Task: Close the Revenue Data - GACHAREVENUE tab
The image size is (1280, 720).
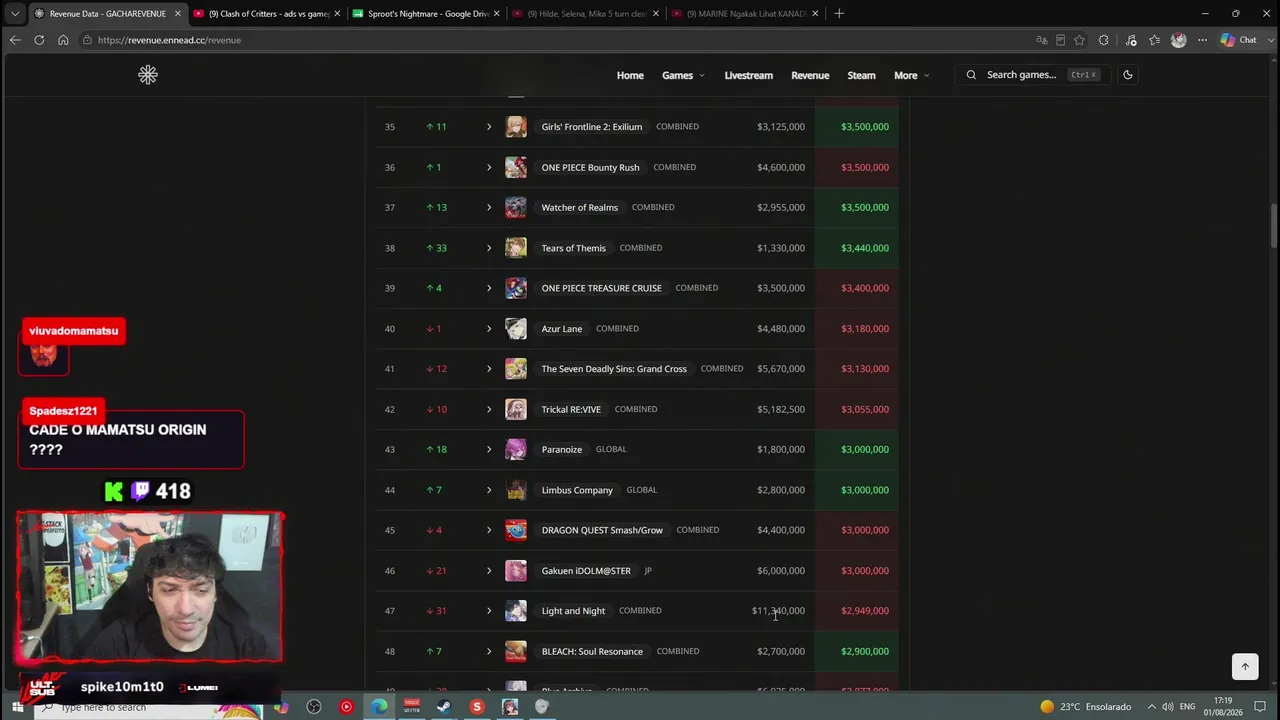Action: point(177,14)
